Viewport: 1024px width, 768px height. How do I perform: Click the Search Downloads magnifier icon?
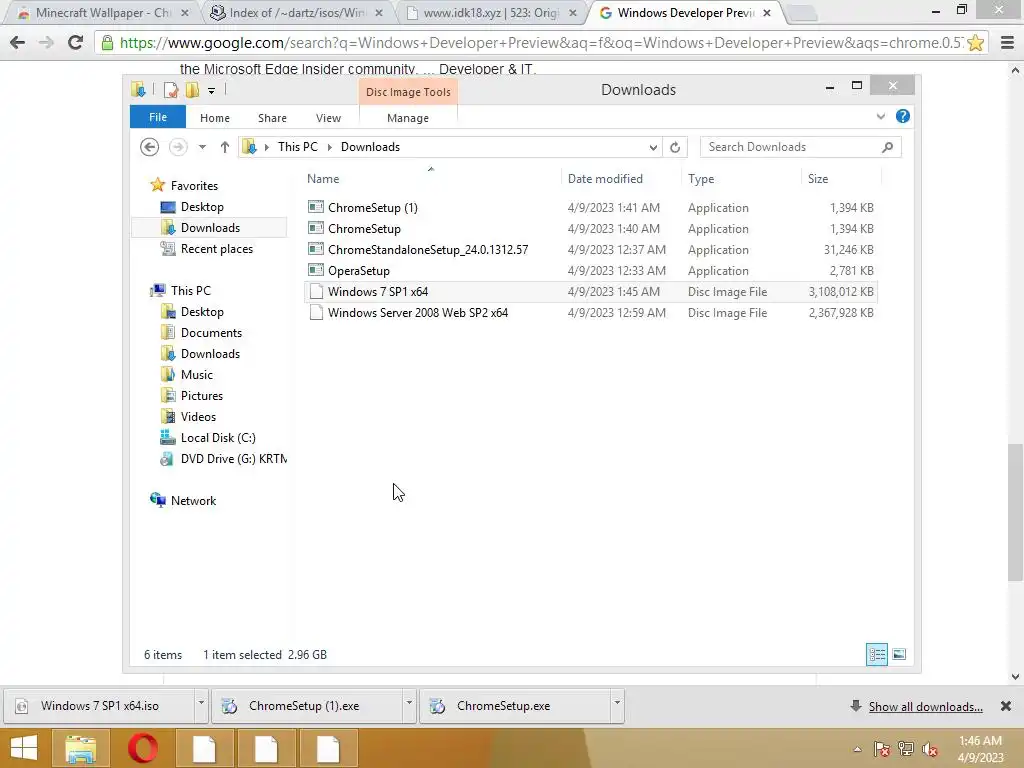pos(888,147)
